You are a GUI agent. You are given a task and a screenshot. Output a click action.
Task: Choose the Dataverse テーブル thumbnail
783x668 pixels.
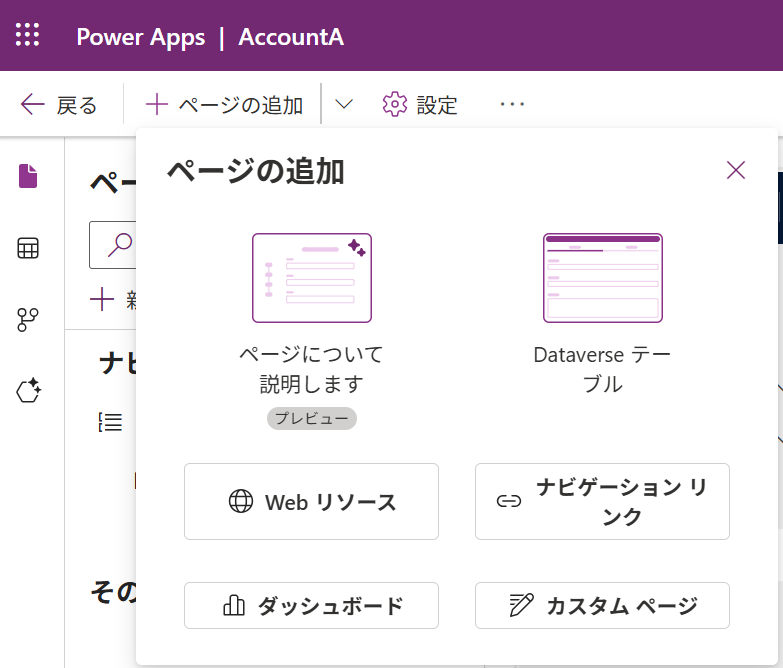click(x=603, y=278)
